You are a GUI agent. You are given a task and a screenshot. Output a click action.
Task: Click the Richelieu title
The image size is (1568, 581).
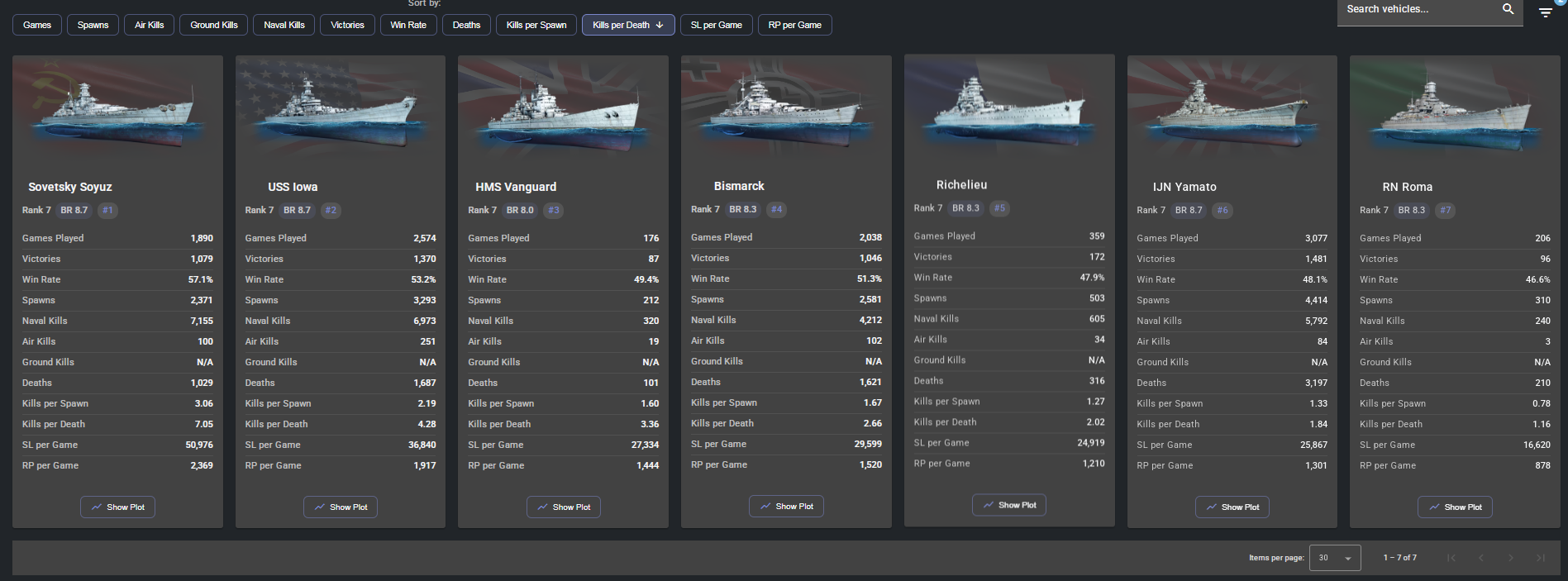click(x=961, y=184)
